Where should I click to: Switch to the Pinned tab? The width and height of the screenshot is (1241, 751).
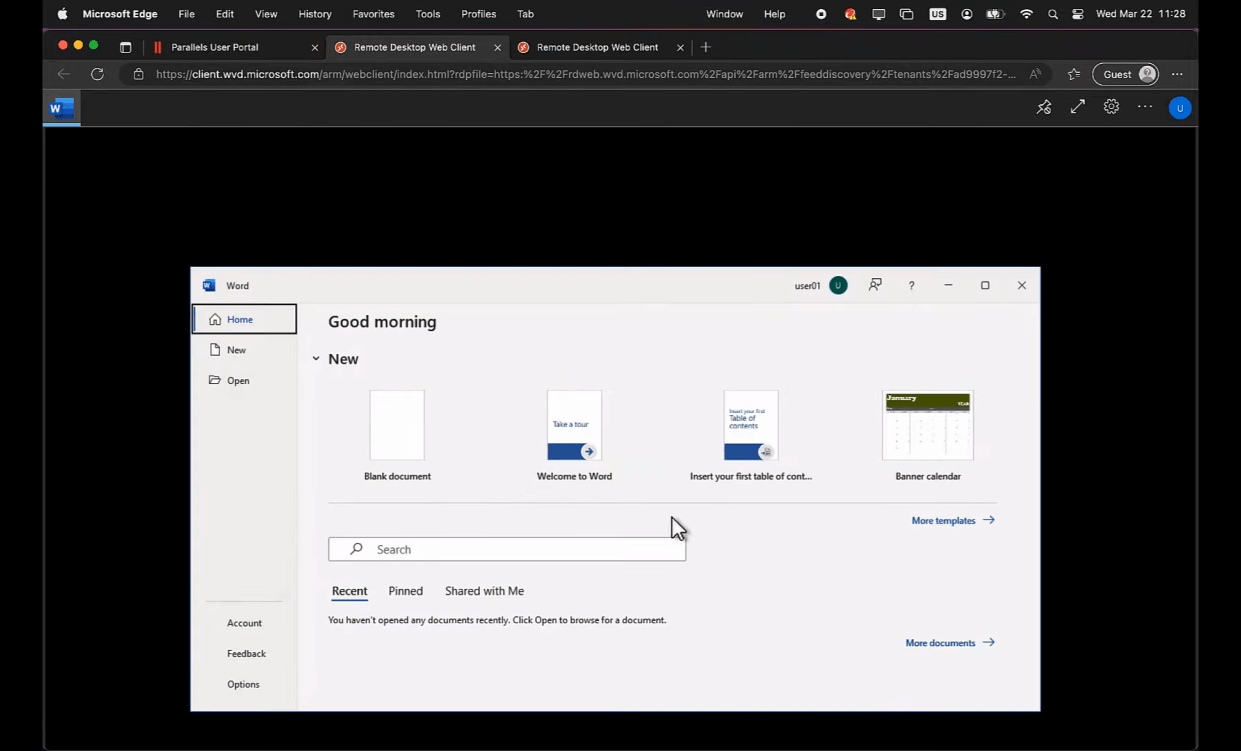point(405,591)
